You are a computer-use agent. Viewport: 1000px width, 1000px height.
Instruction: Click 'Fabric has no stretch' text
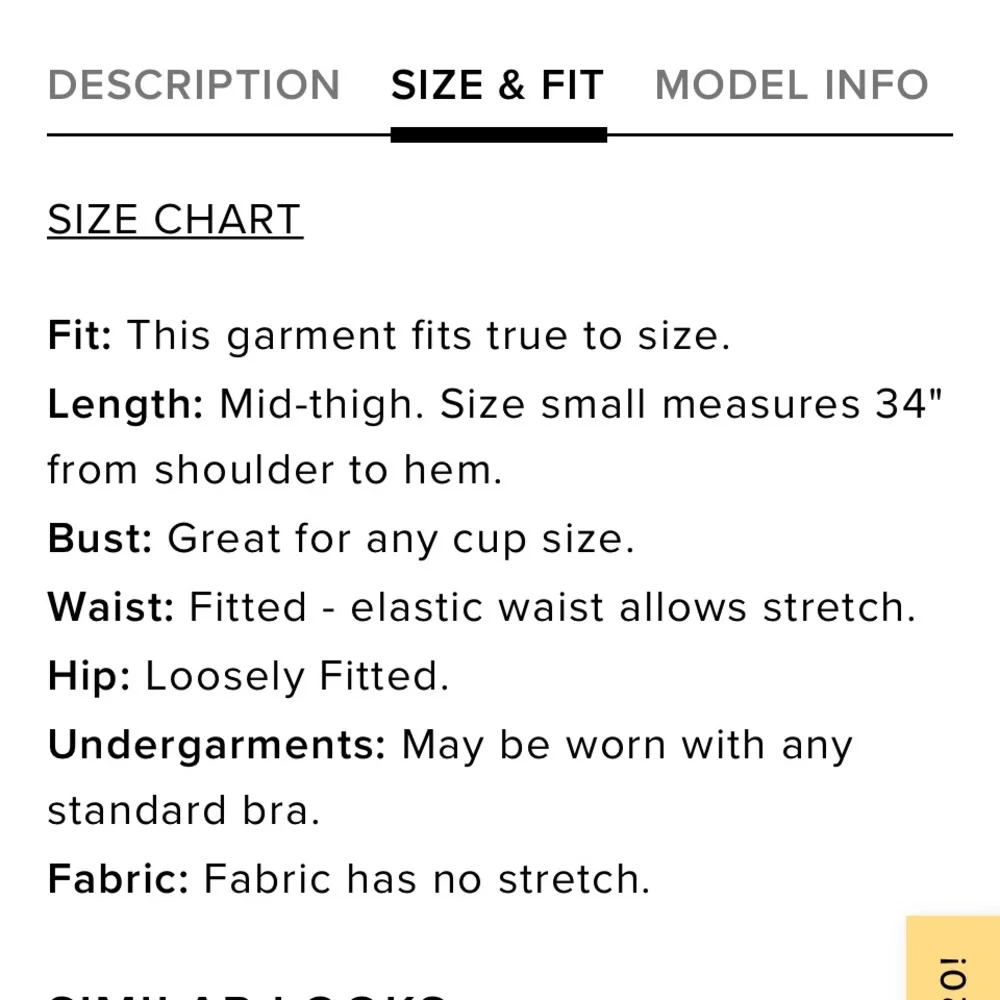point(427,879)
